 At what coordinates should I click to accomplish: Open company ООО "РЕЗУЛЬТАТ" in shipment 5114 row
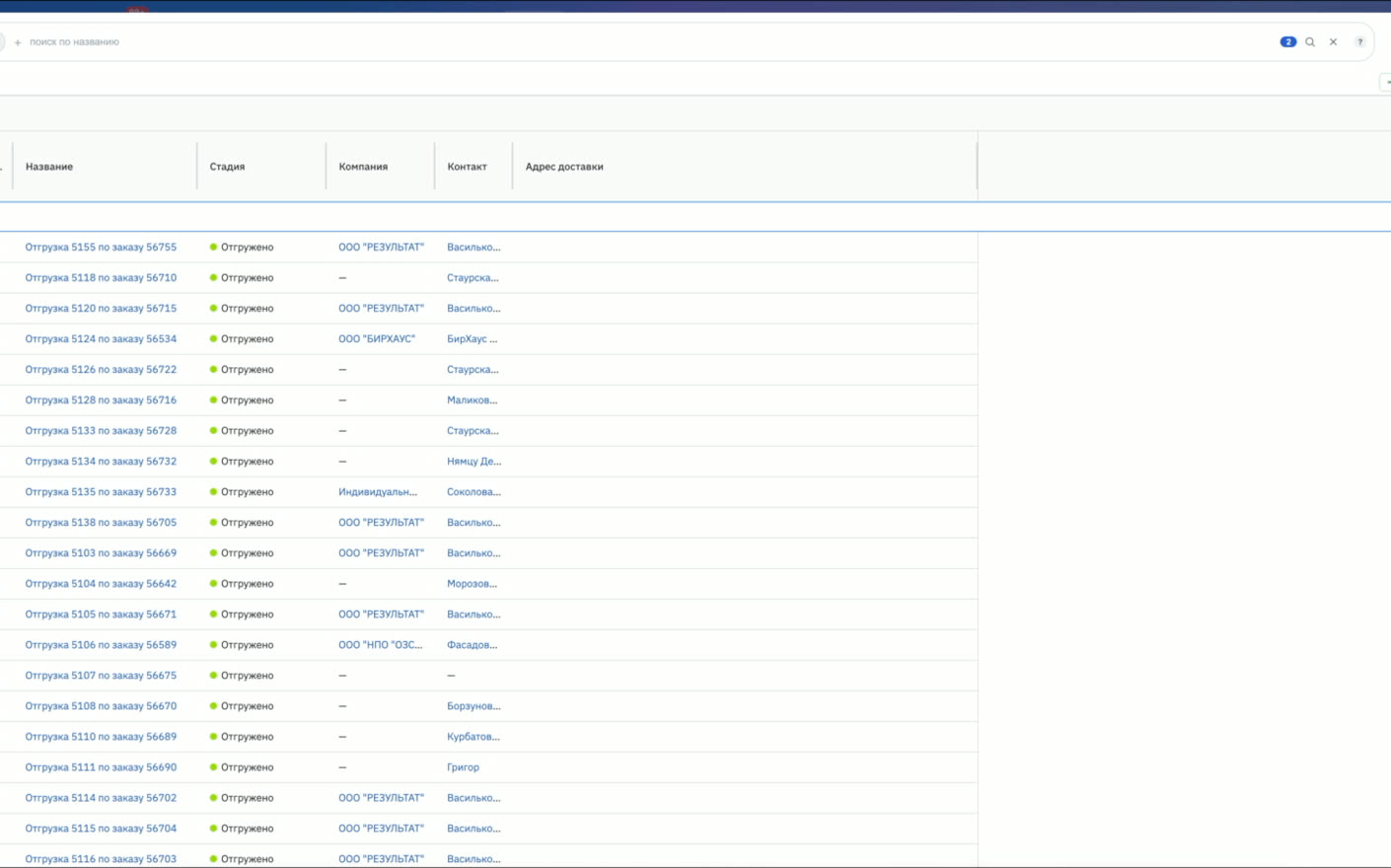(381, 798)
